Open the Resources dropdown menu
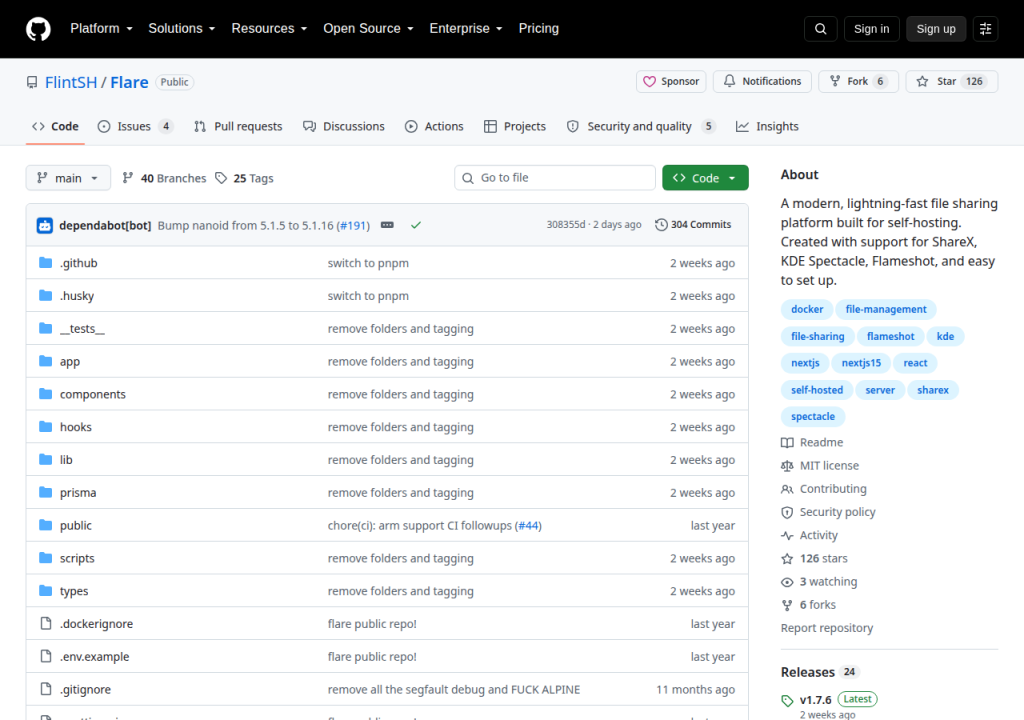 pyautogui.click(x=269, y=28)
